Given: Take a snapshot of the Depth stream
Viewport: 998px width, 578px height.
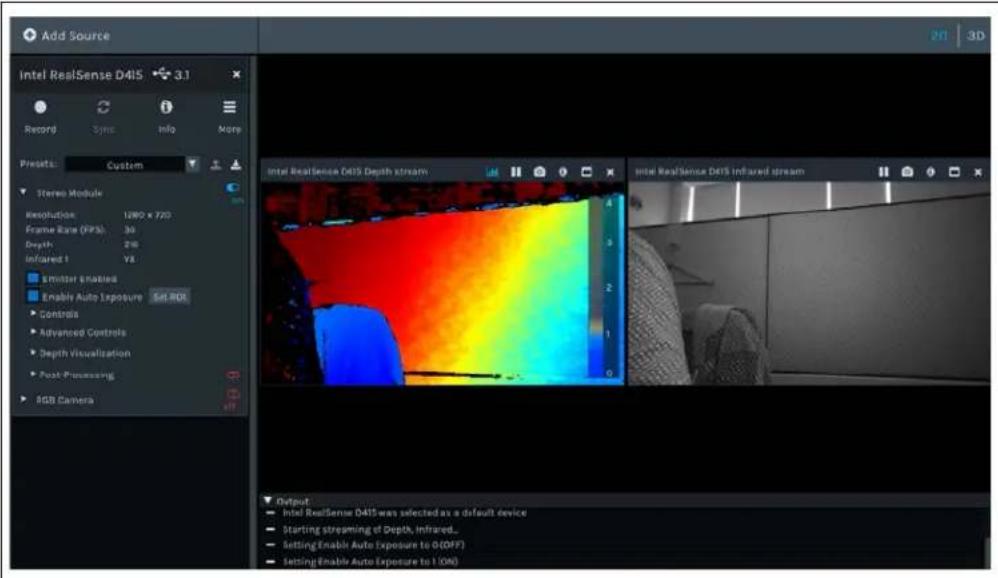Looking at the screenshot, I should click(x=539, y=172).
